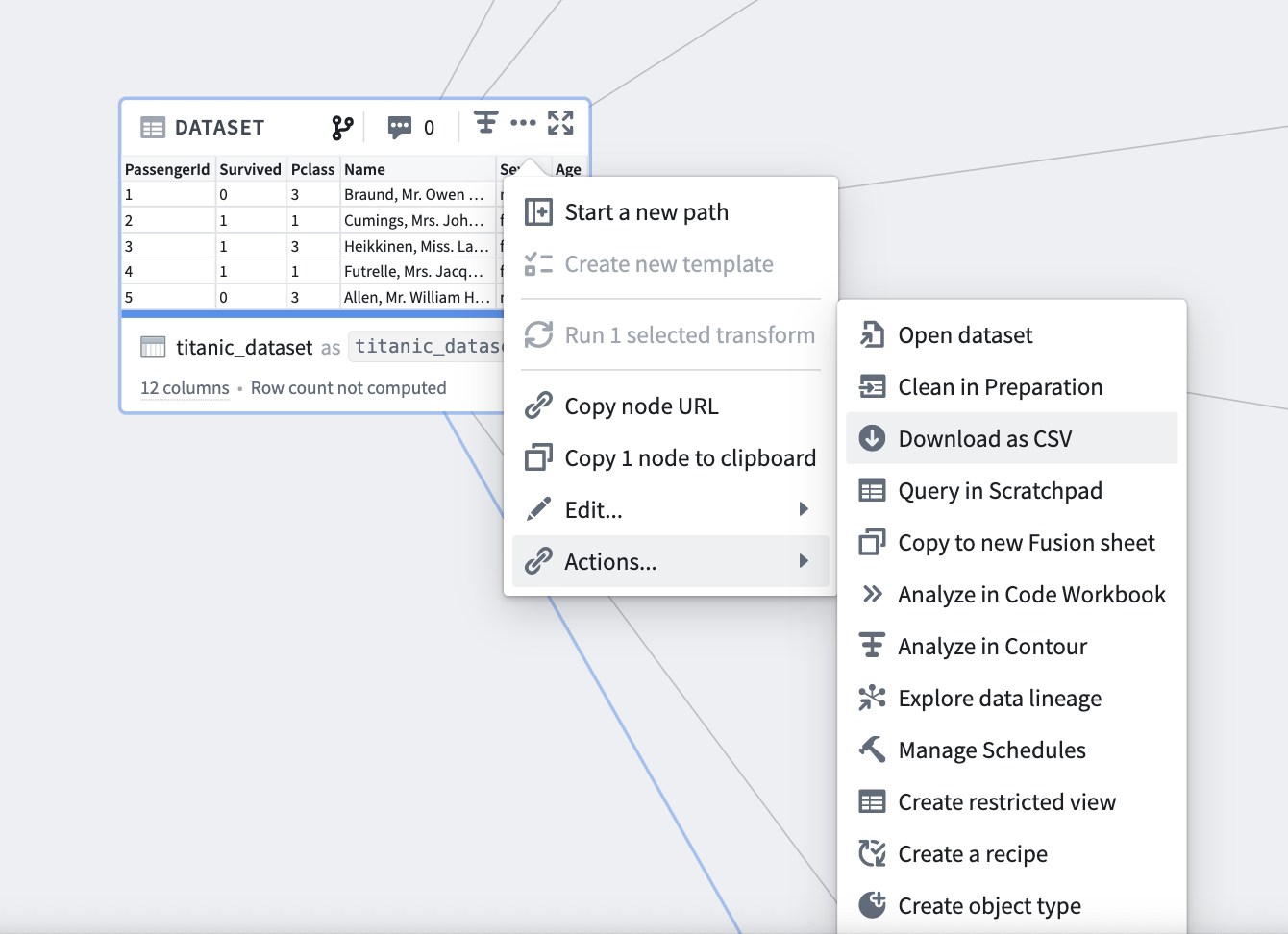Open the comments icon showing 0

click(400, 127)
